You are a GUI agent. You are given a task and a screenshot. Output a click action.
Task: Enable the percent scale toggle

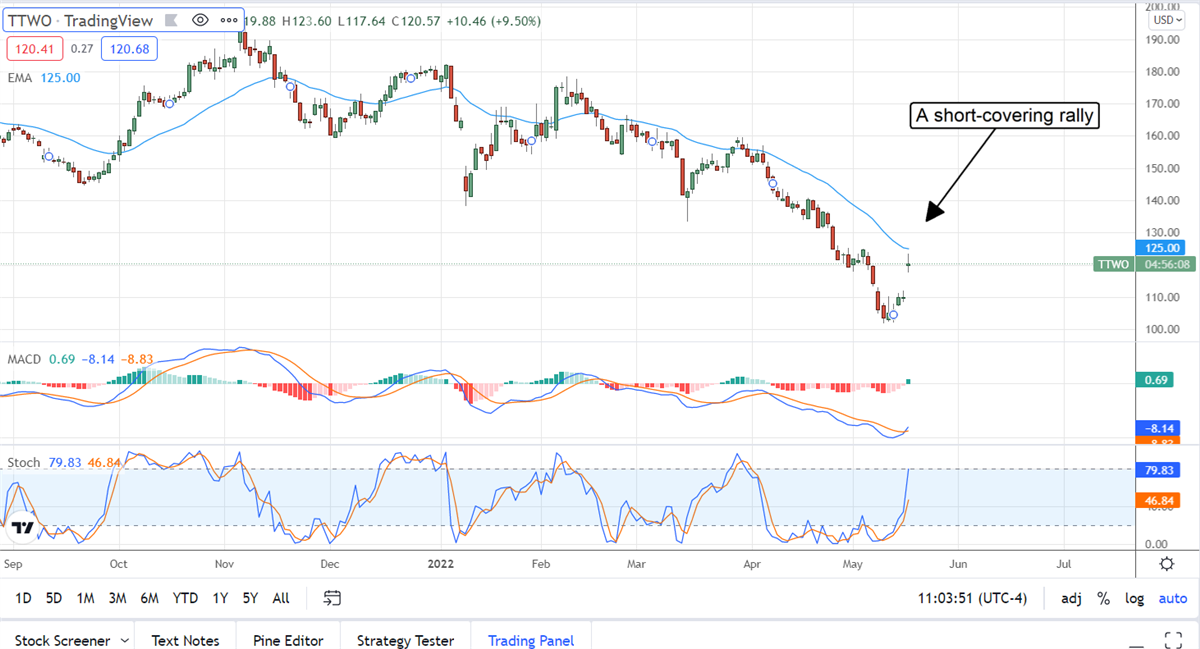coord(1103,598)
